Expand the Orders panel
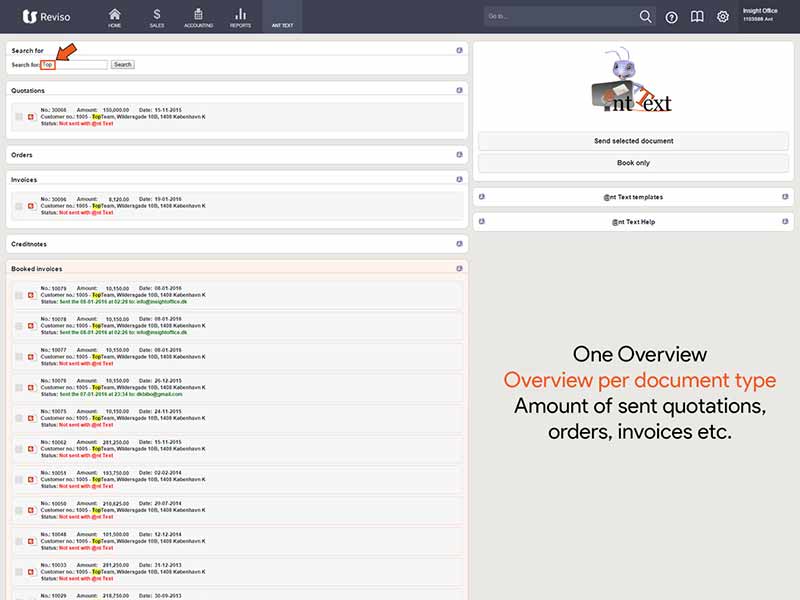 [x=459, y=155]
